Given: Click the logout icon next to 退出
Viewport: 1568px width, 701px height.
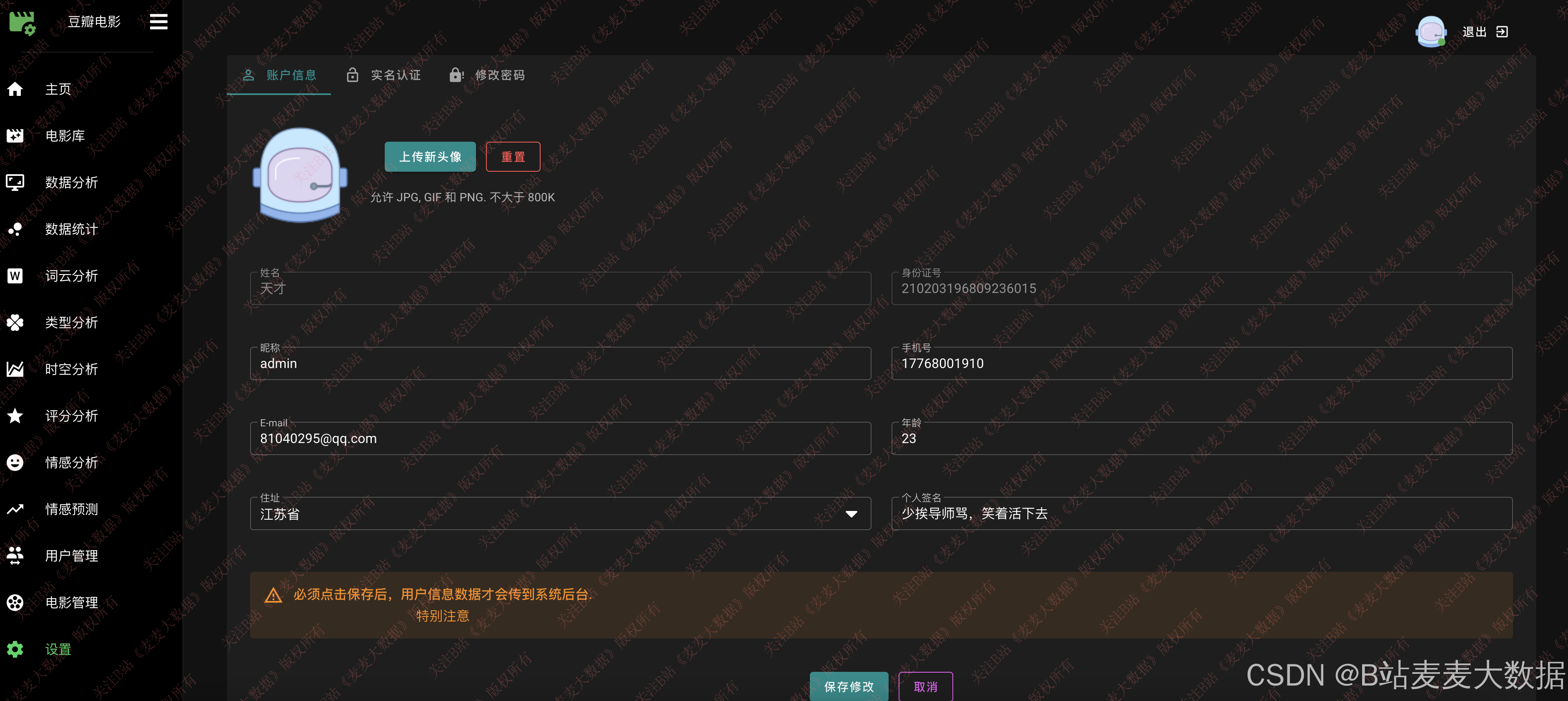Looking at the screenshot, I should coord(1502,32).
